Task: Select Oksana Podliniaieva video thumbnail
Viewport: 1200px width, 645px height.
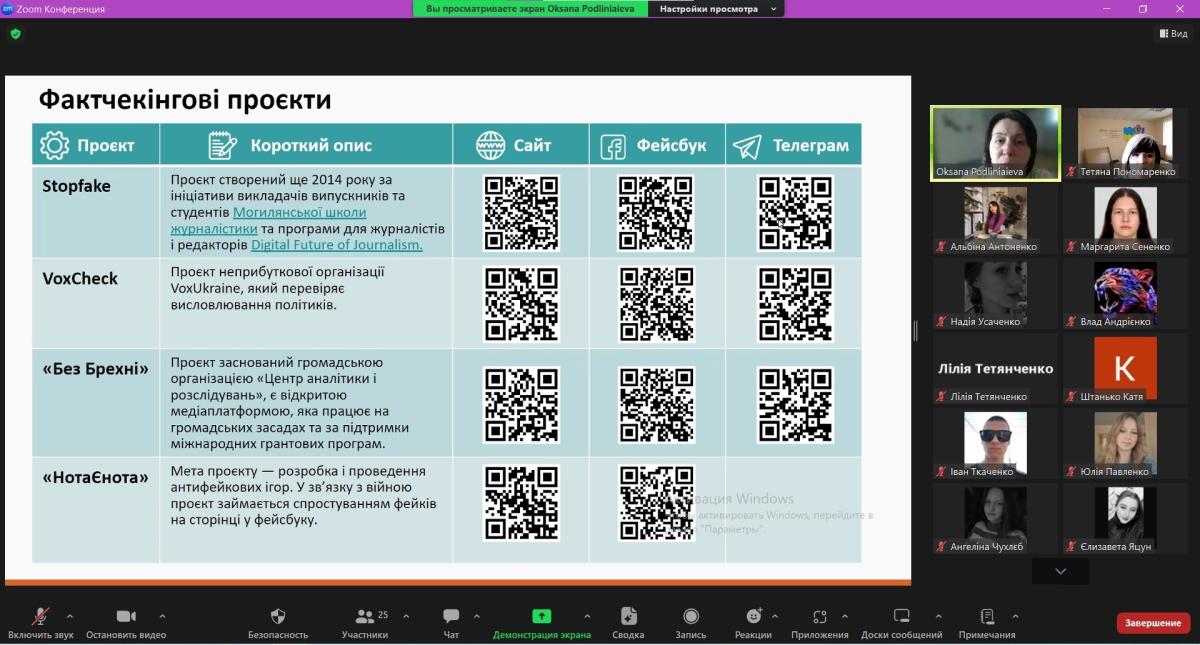Action: (996, 143)
